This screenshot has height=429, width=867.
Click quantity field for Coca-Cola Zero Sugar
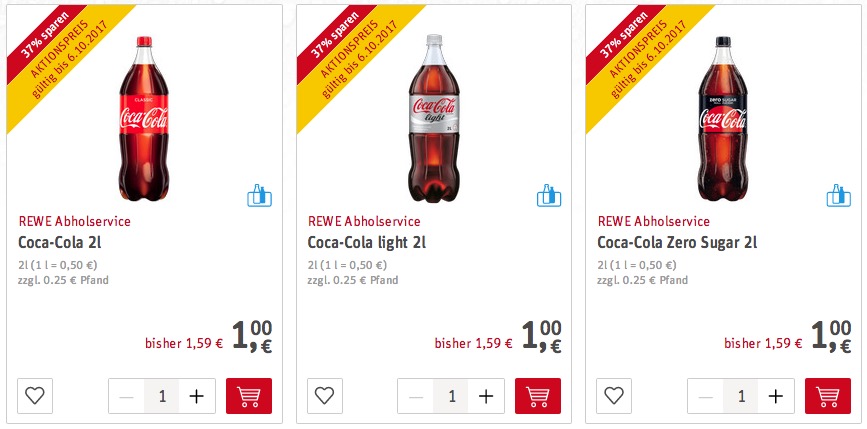741,396
